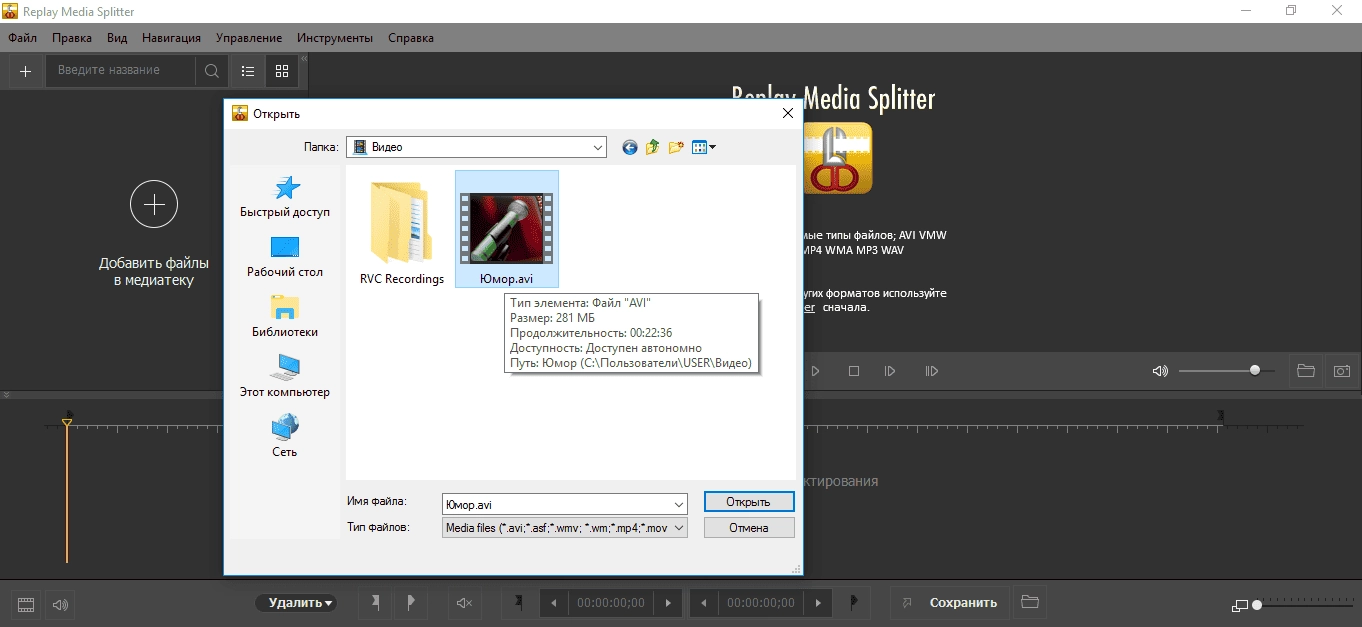Open the Вид menu
1362x627 pixels.
coord(117,38)
